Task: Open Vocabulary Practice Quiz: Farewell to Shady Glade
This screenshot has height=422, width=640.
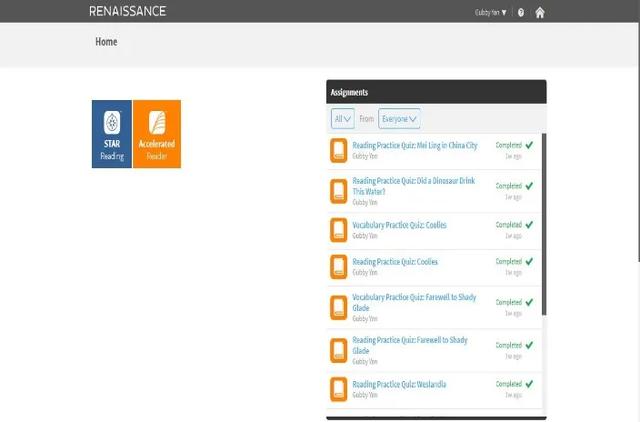Action: pyautogui.click(x=414, y=302)
